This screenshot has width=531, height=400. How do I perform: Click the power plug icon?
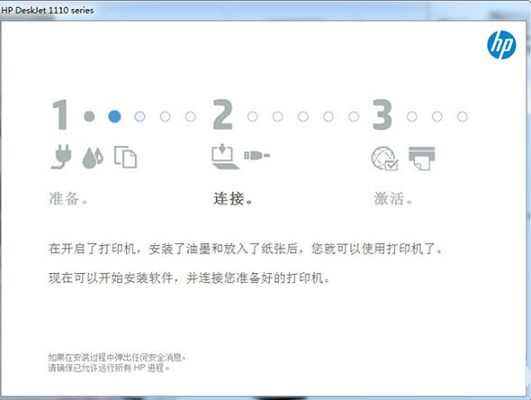(62, 157)
